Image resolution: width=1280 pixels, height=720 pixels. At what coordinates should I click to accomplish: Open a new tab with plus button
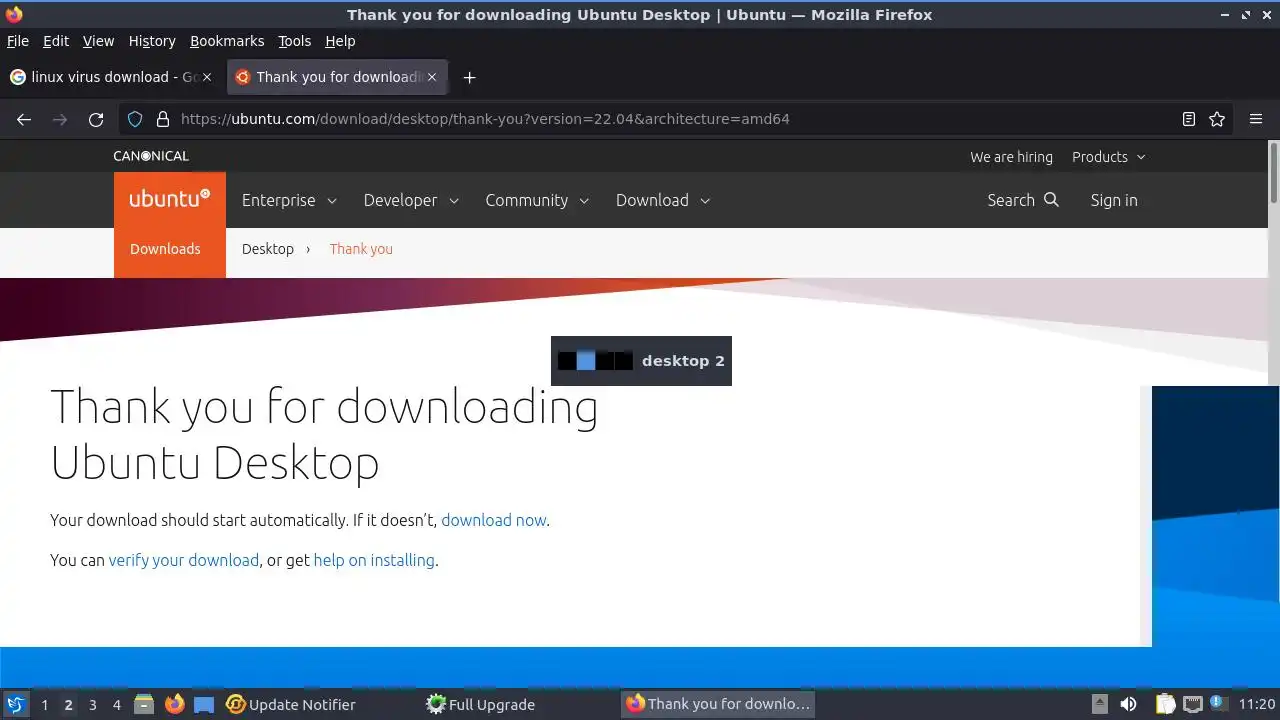[x=469, y=77]
